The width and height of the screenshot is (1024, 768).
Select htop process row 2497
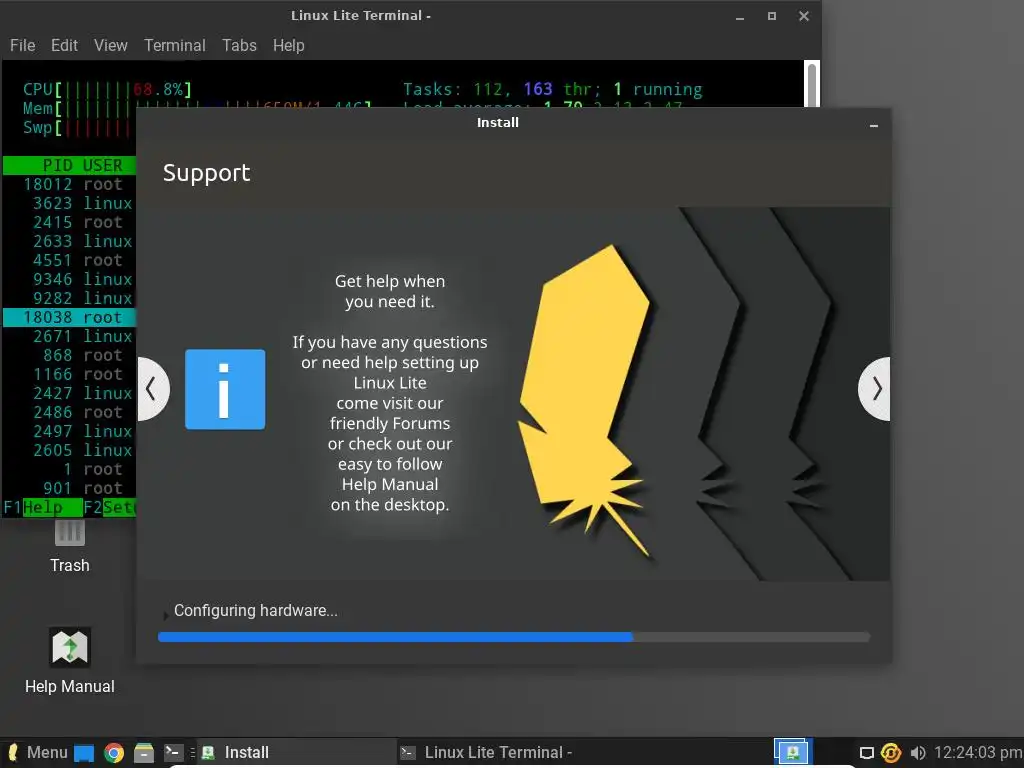click(x=69, y=431)
